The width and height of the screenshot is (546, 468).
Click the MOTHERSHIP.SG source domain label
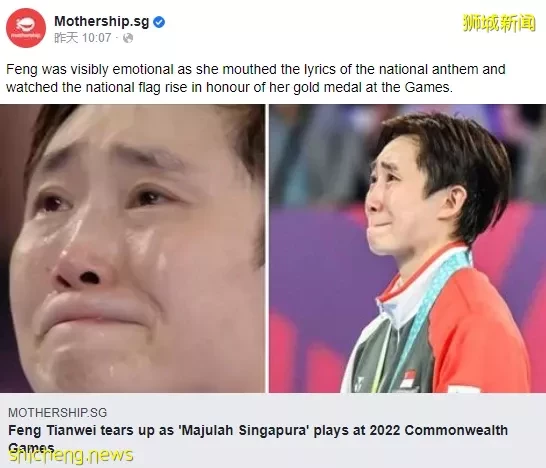pos(57,413)
